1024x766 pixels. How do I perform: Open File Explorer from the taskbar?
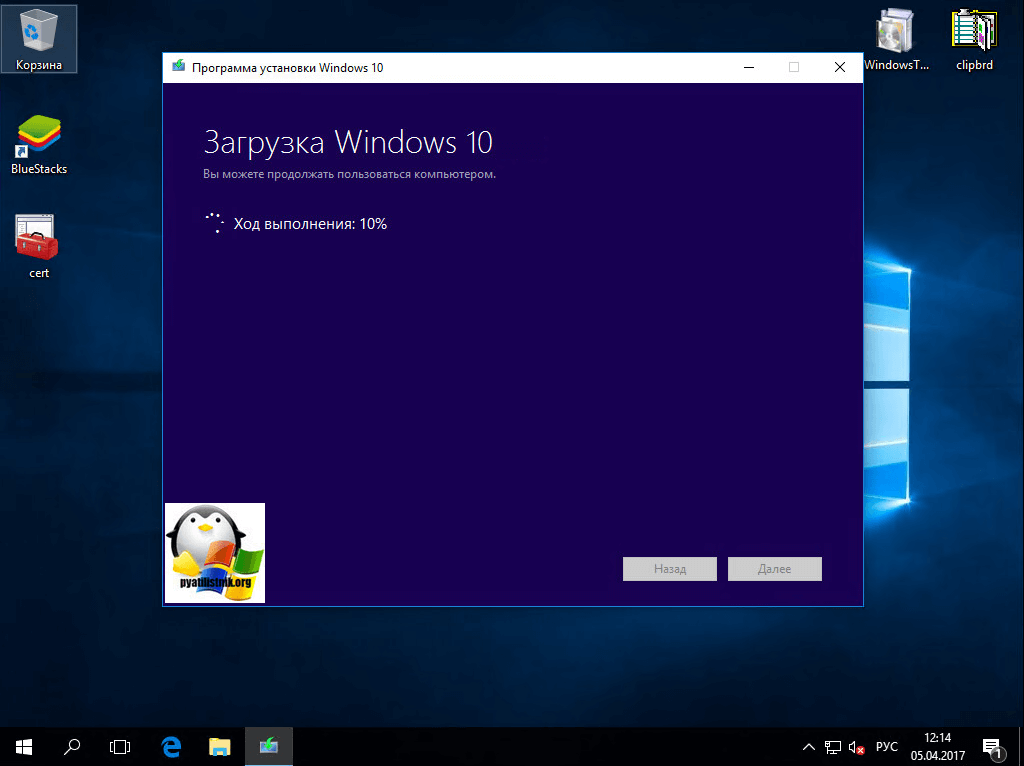pos(220,746)
